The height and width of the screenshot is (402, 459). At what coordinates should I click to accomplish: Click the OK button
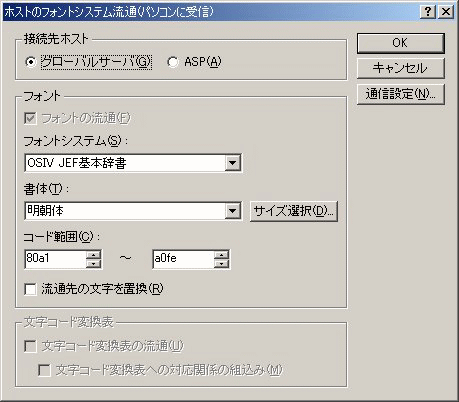401,43
